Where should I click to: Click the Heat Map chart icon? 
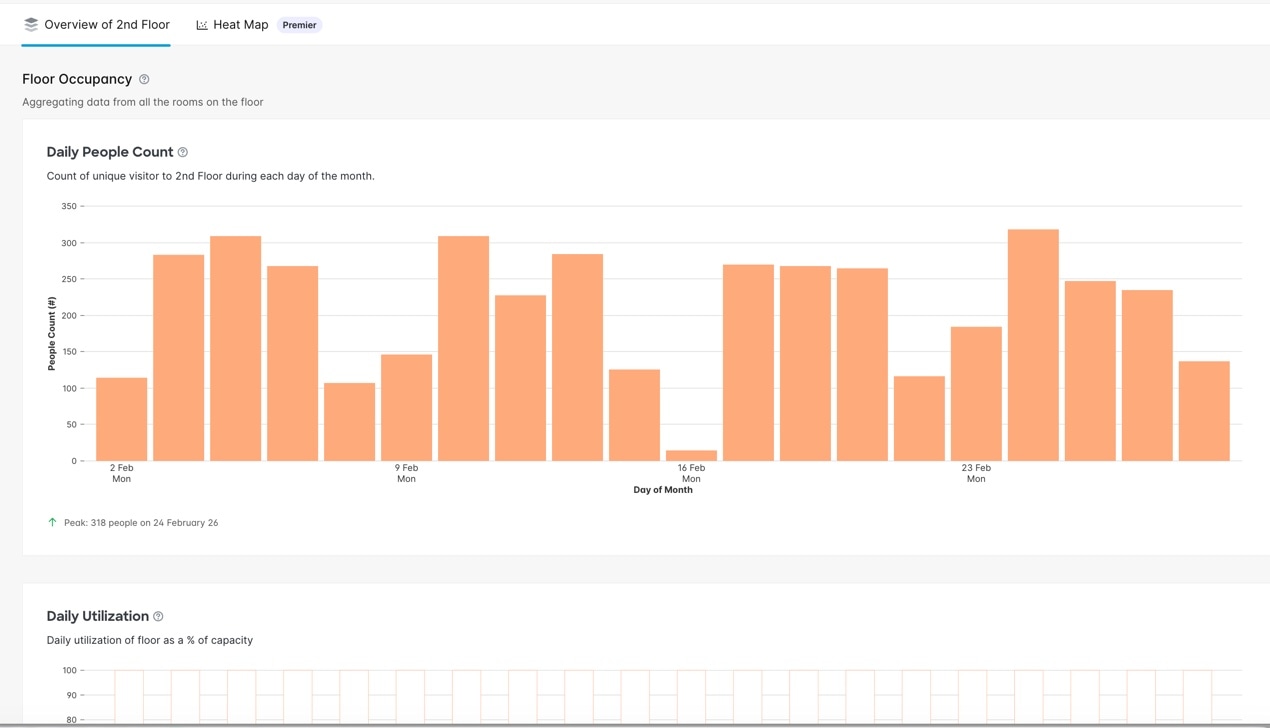click(202, 25)
